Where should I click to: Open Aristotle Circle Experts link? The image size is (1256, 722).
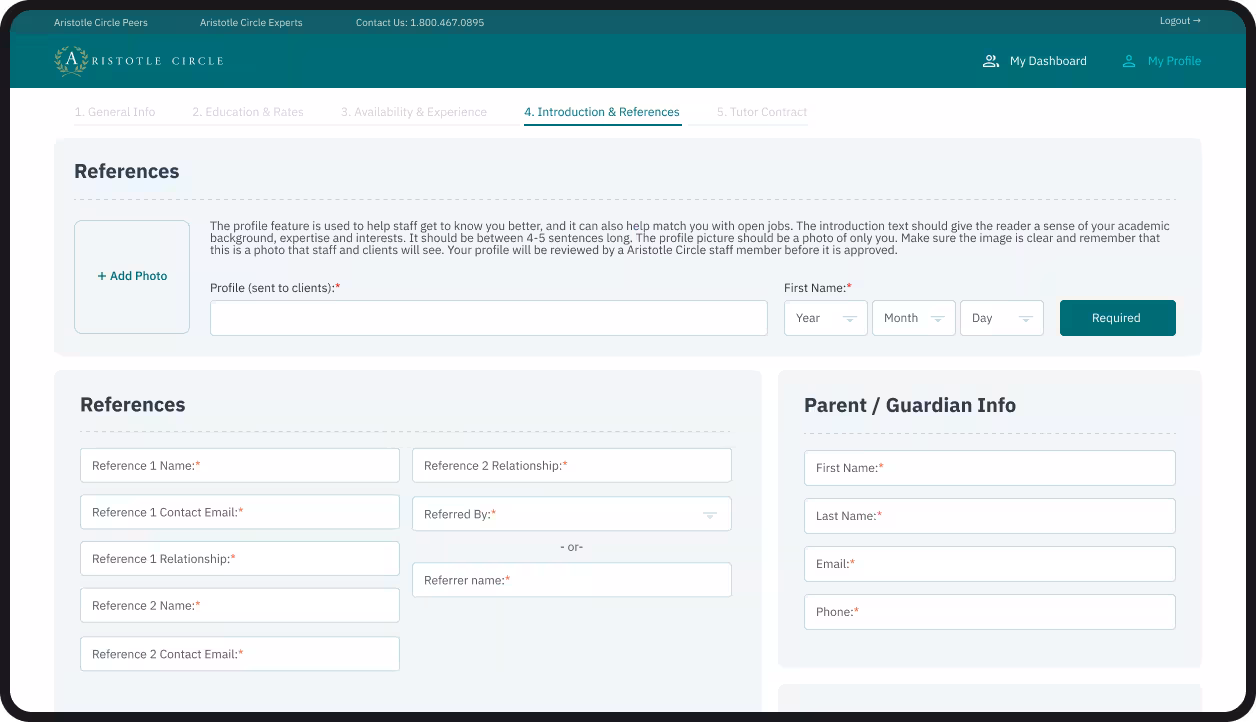[251, 22]
